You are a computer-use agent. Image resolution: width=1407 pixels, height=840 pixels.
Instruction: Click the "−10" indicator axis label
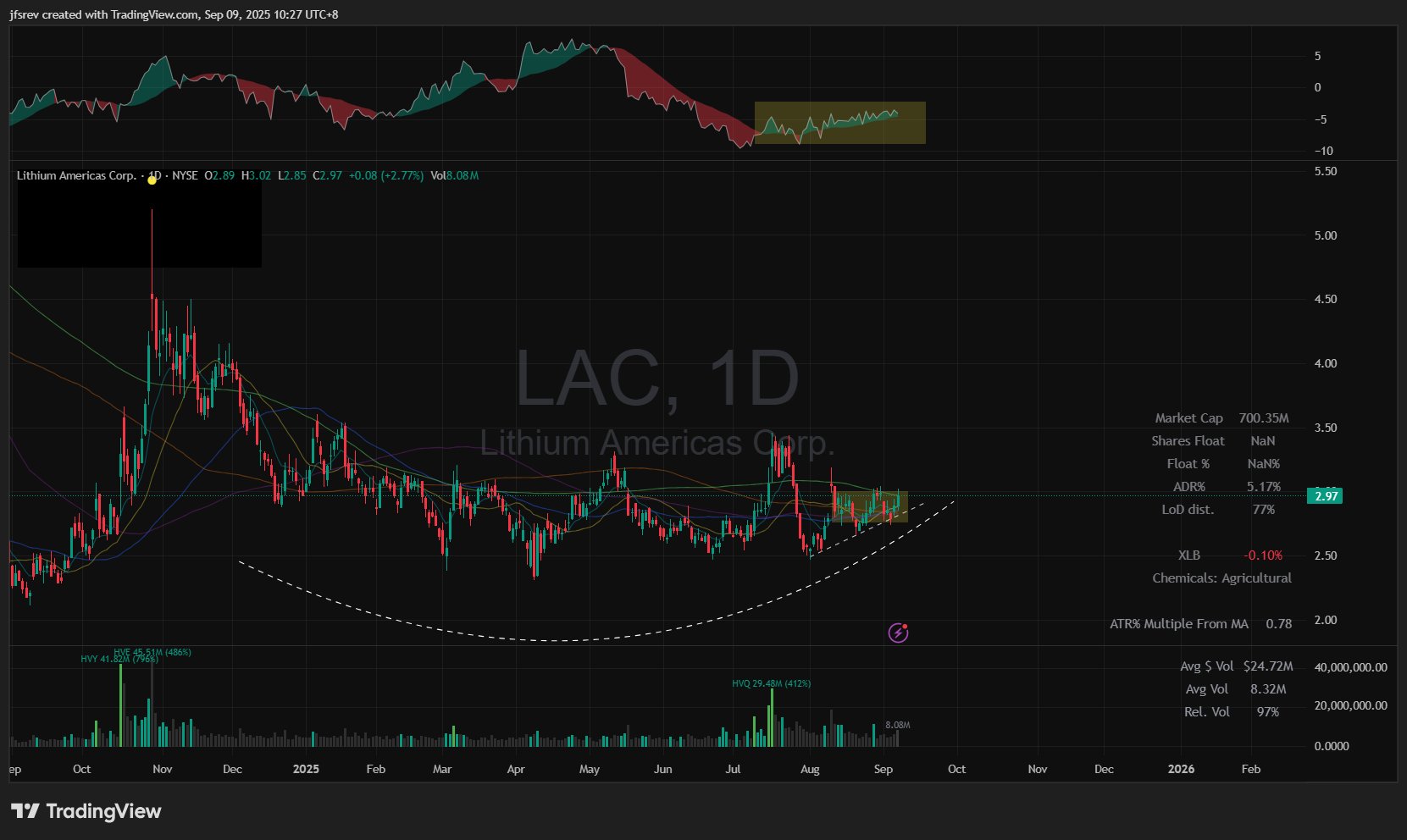(1323, 151)
